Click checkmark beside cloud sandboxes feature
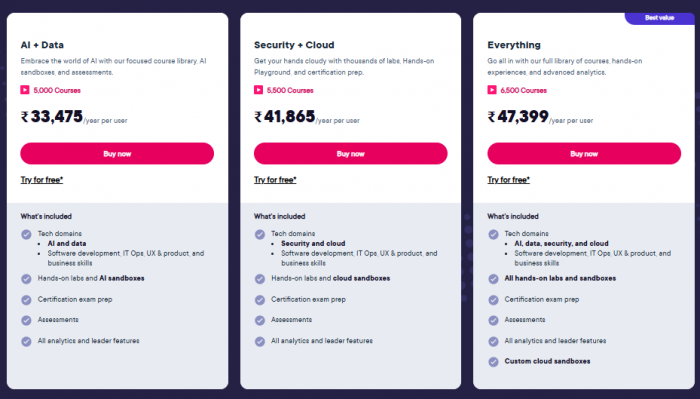The image size is (700, 399). pyautogui.click(x=260, y=279)
